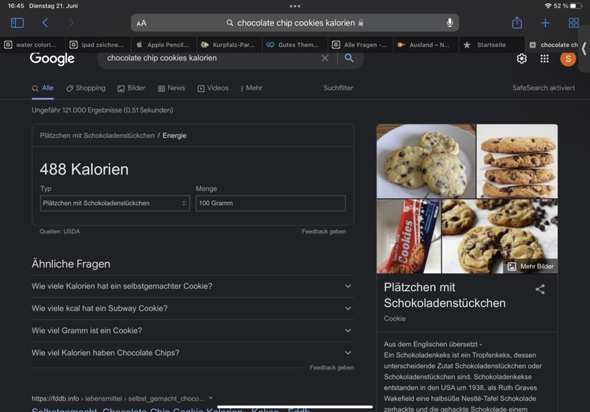This screenshot has height=412, width=590.
Task: Open the red Cookies package thumbnail
Action: tap(409, 236)
